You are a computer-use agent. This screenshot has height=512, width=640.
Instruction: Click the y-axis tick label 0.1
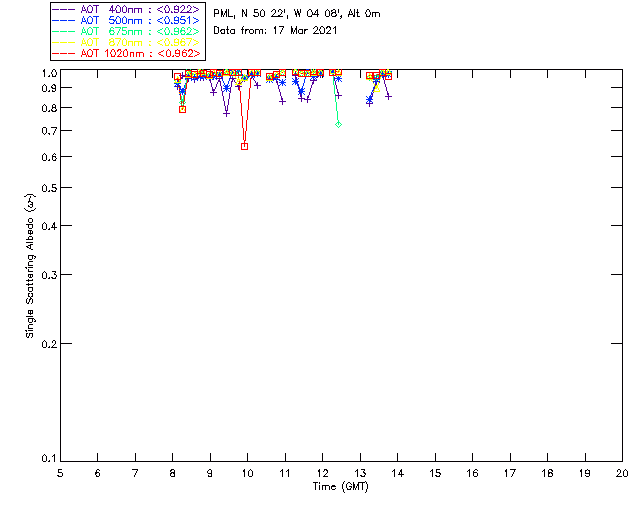[x=49, y=459]
